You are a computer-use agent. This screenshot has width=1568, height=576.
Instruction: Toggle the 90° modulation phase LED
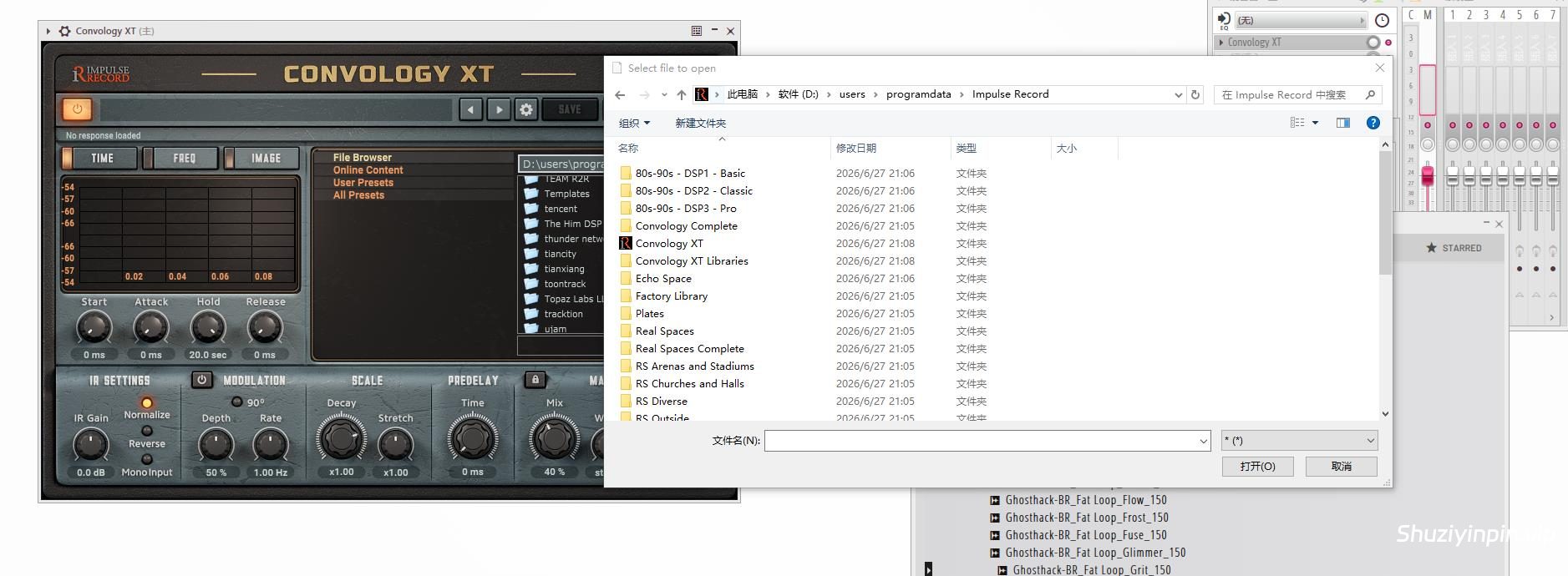[236, 402]
